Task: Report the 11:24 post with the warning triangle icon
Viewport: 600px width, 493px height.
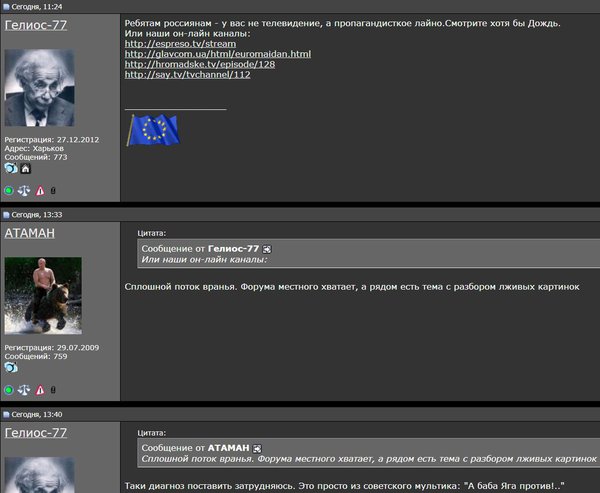Action: 40,190
